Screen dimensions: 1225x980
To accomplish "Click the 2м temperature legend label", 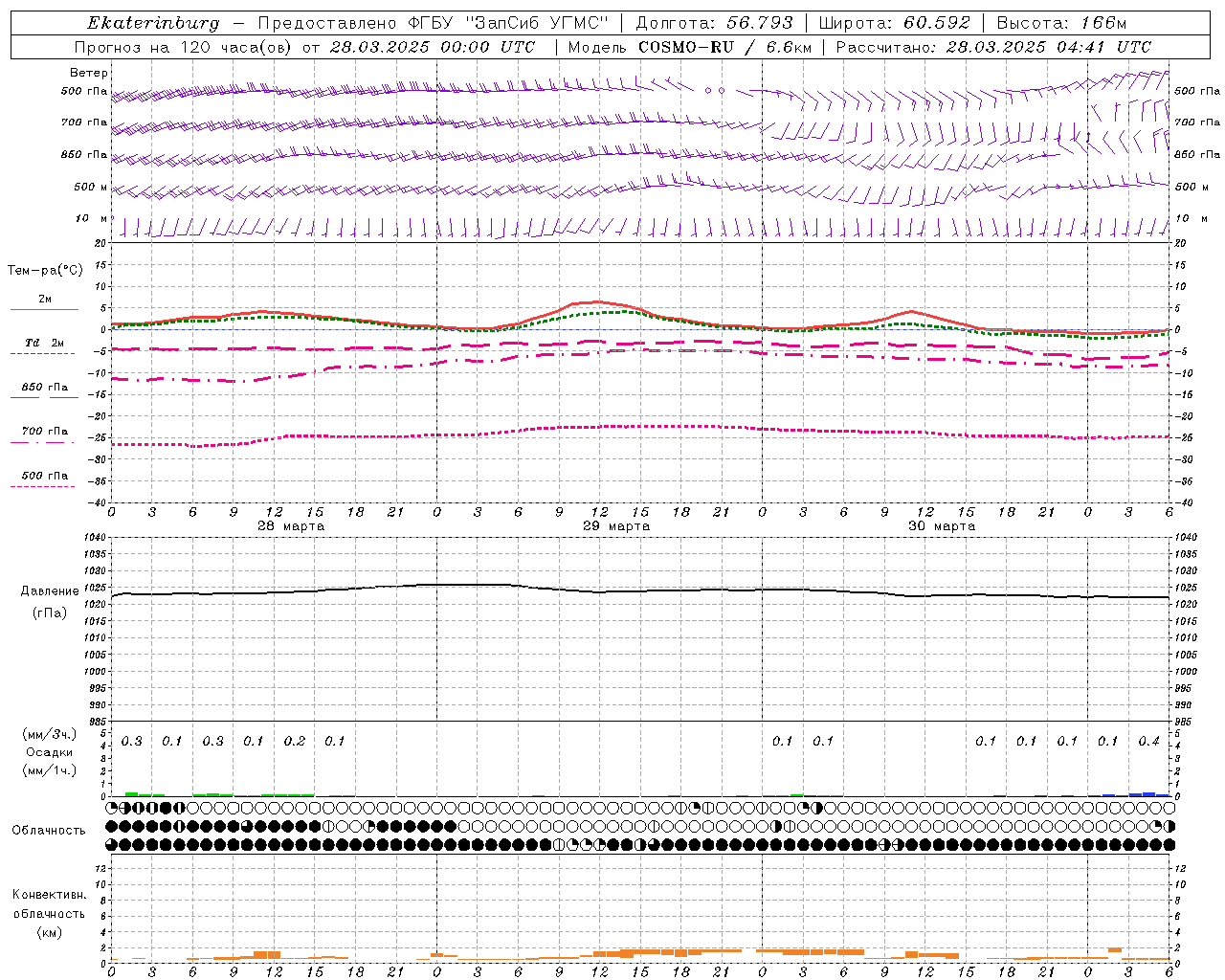I will [x=45, y=300].
